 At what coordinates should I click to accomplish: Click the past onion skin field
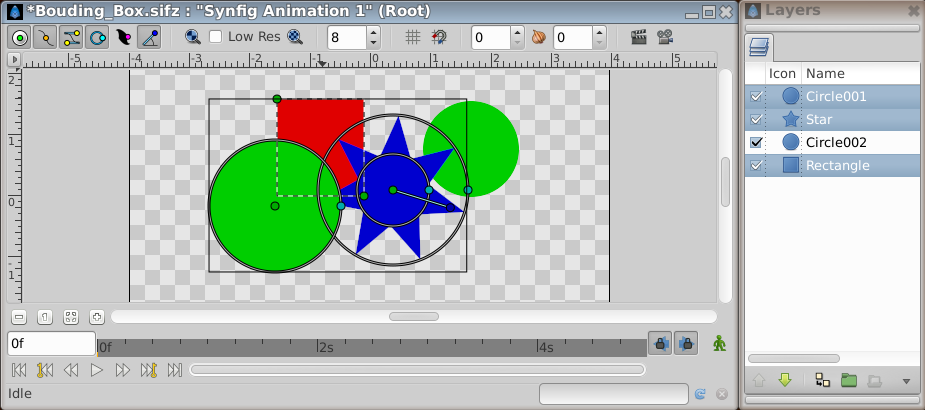[x=491, y=38]
